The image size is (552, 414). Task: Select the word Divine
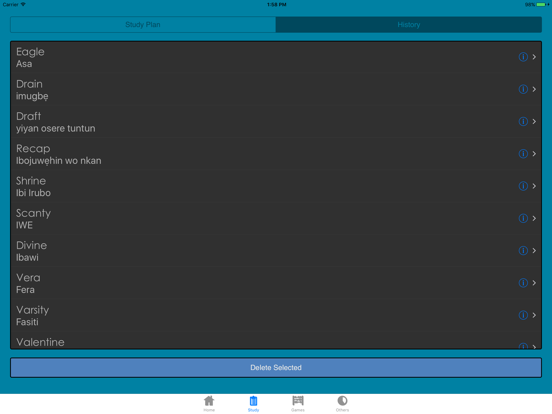pos(31,245)
